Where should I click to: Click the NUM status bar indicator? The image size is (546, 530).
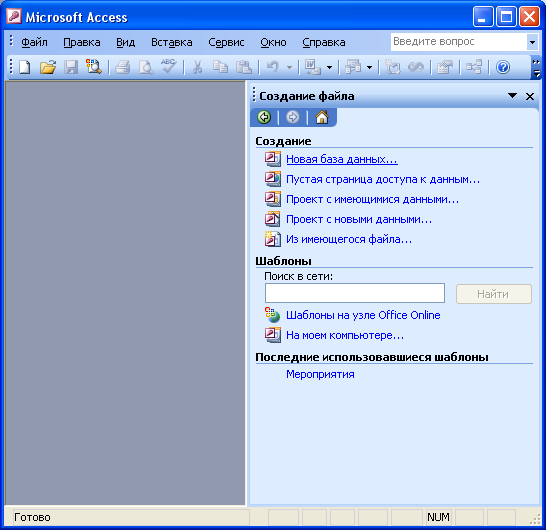tap(438, 517)
